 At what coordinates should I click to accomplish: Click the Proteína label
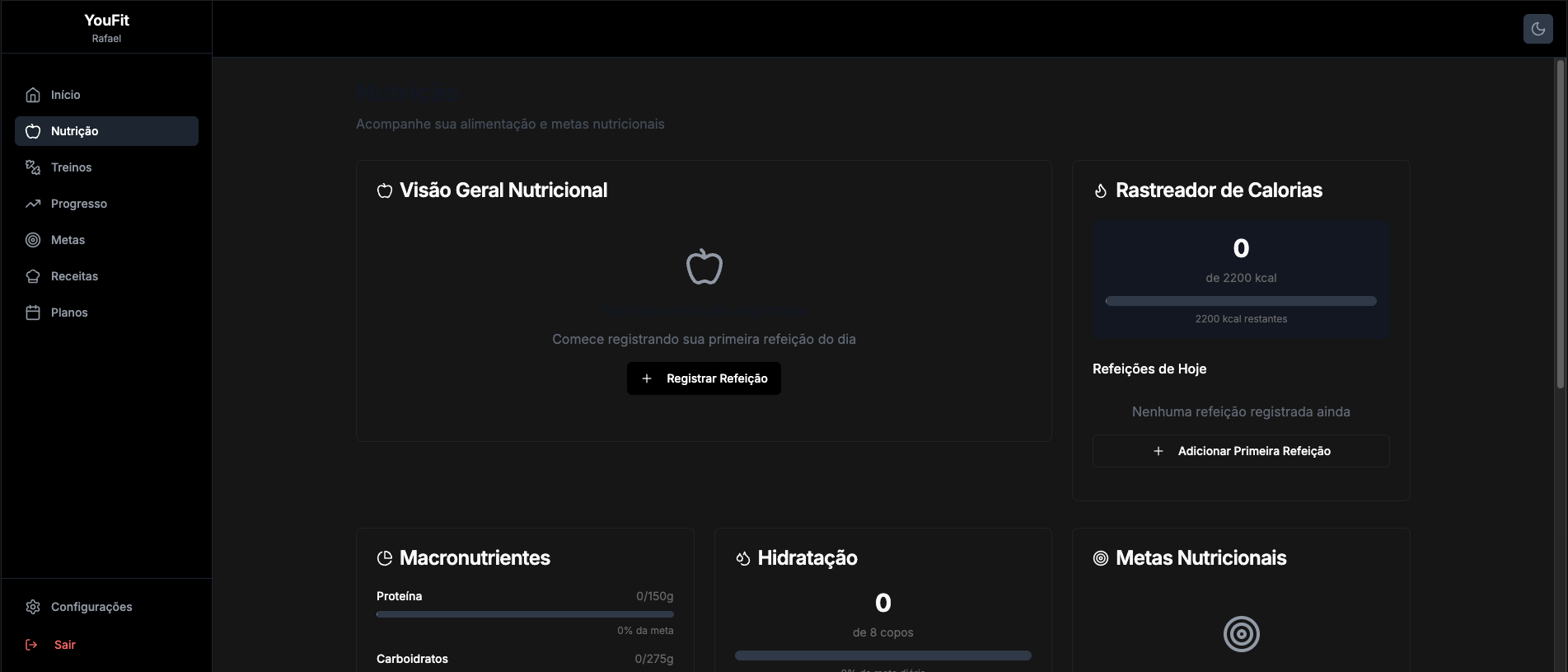(399, 596)
